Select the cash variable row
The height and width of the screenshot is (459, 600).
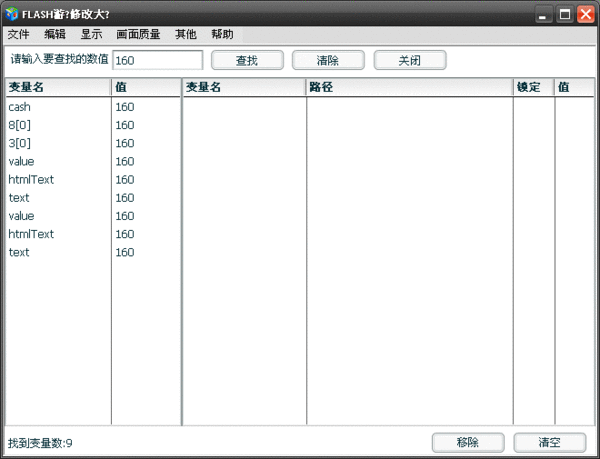(93, 107)
